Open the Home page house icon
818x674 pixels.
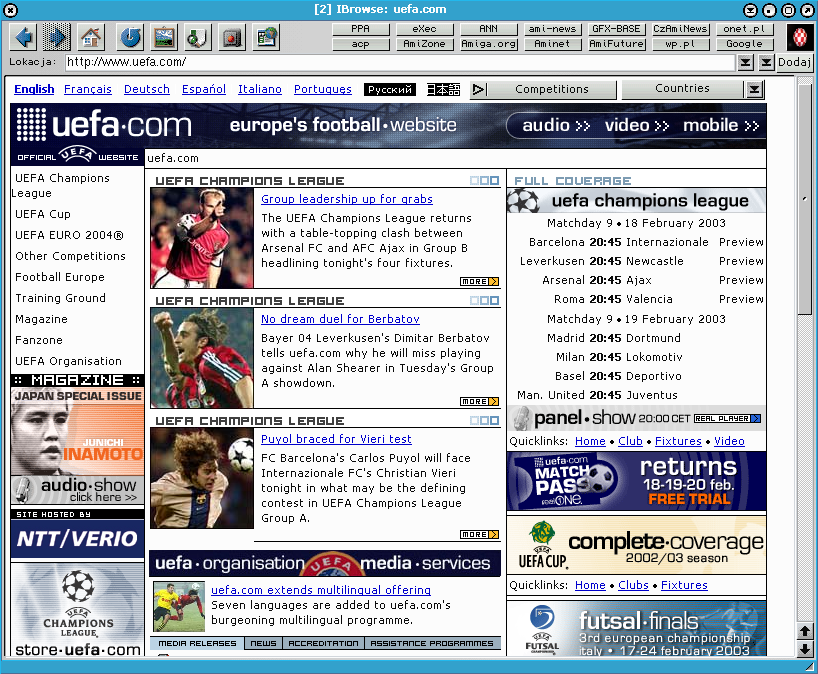[91, 37]
